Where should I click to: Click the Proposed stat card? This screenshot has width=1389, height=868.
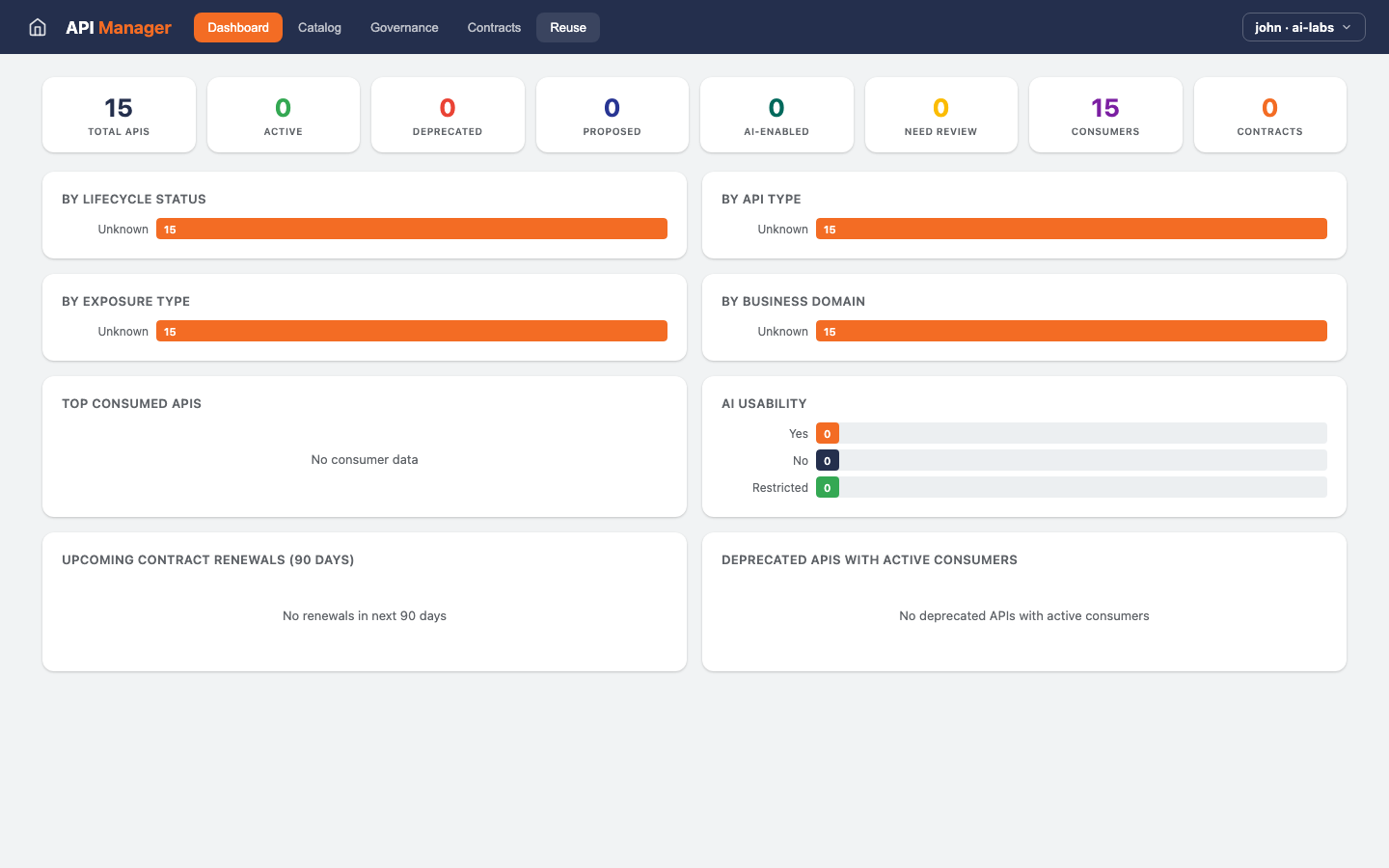click(612, 114)
